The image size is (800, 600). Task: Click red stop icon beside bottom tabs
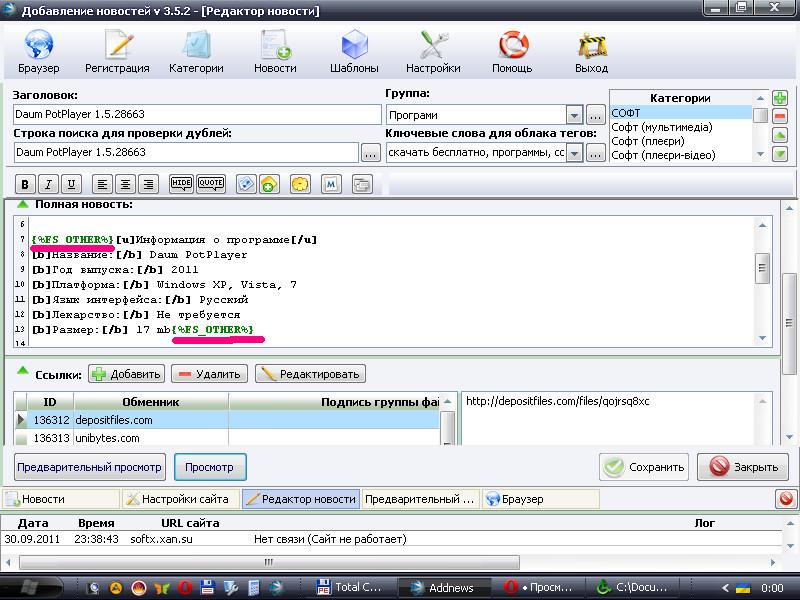point(786,498)
